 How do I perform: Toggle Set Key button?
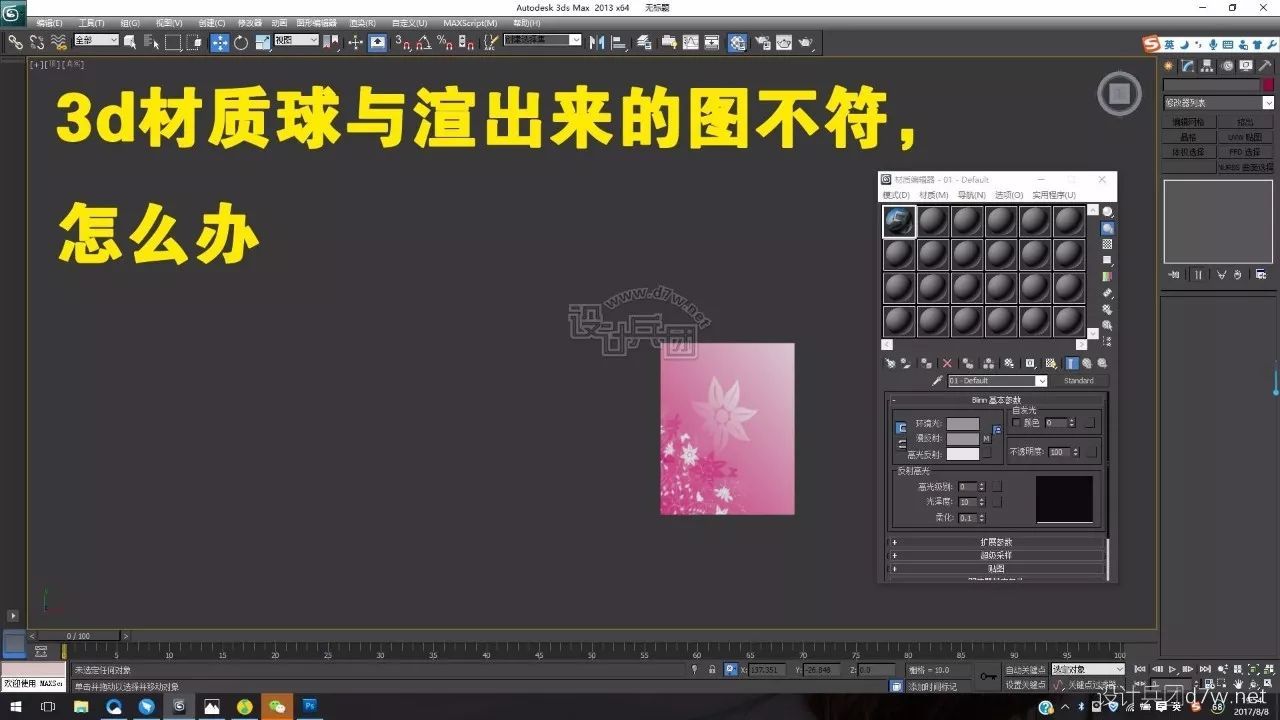(x=1026, y=684)
